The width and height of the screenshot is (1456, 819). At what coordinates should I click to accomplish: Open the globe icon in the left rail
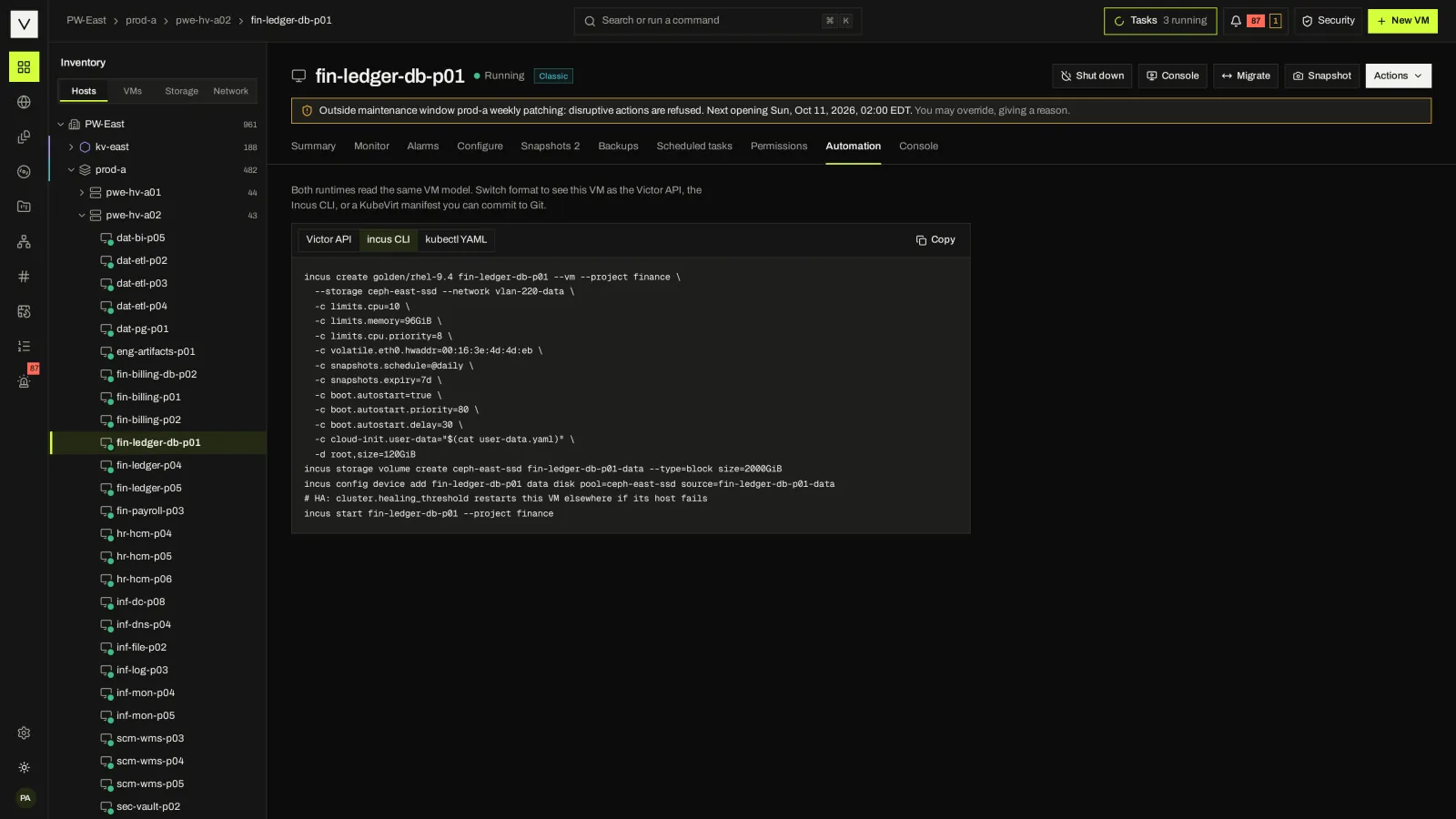pyautogui.click(x=24, y=102)
